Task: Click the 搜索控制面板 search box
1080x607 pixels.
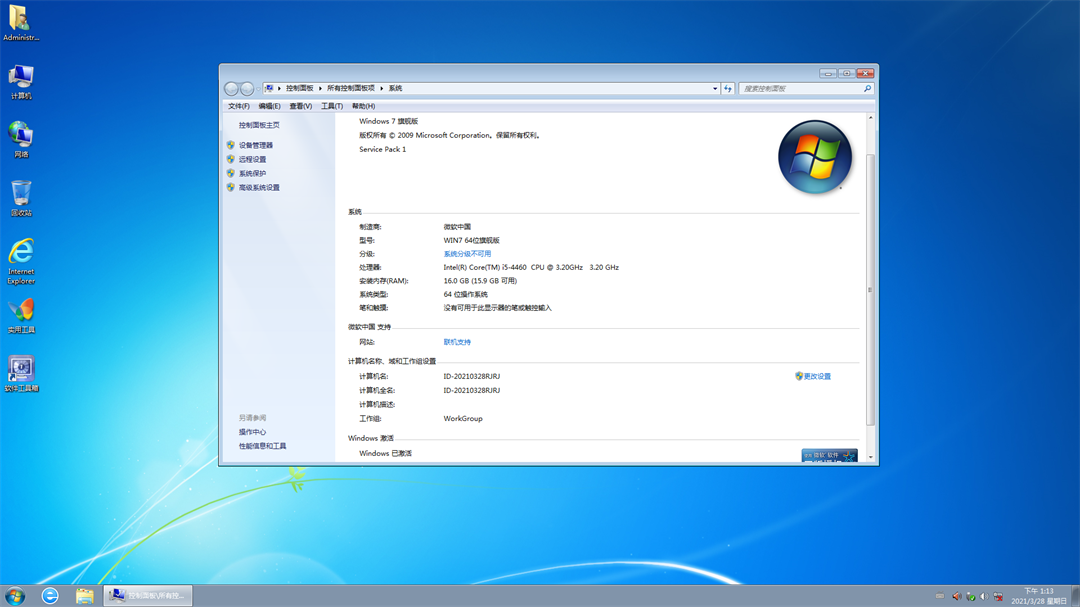Action: coord(800,89)
